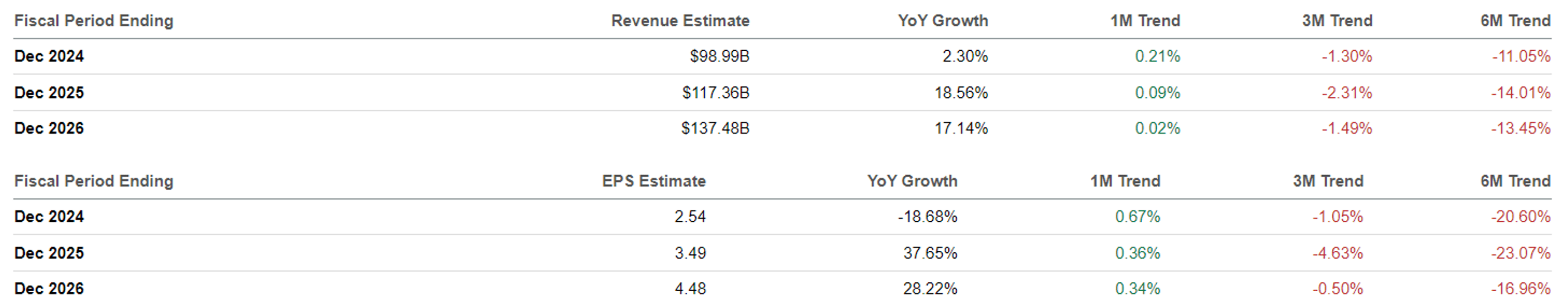Select the 37.65% EPS YoY growth value
This screenshot has height=303, width=1568.
tap(930, 253)
